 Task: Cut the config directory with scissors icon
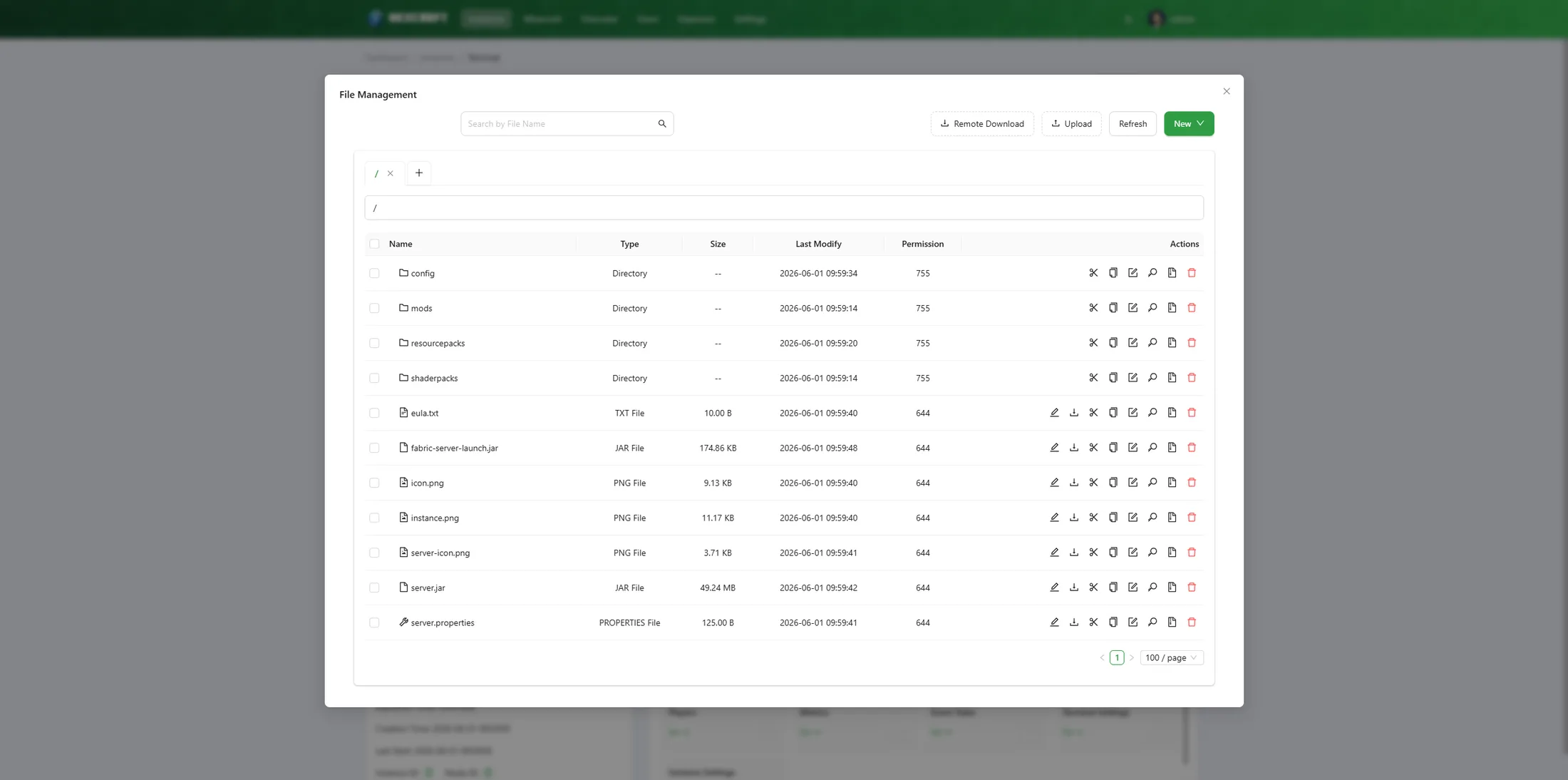pyautogui.click(x=1093, y=273)
